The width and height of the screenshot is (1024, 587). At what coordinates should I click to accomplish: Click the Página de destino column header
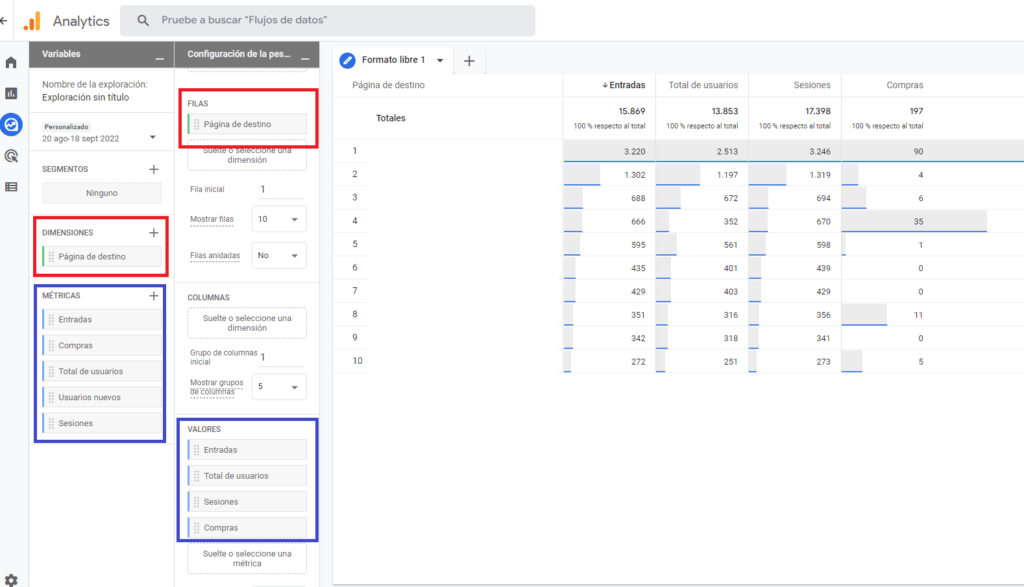click(x=389, y=85)
